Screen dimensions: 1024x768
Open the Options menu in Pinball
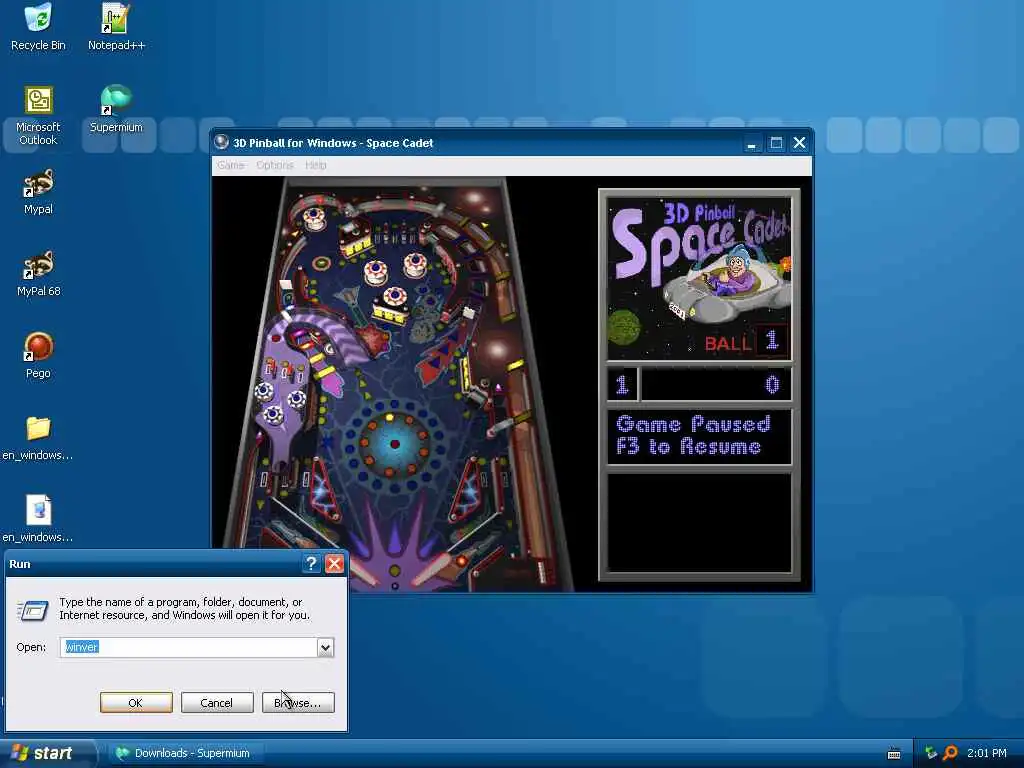point(275,165)
